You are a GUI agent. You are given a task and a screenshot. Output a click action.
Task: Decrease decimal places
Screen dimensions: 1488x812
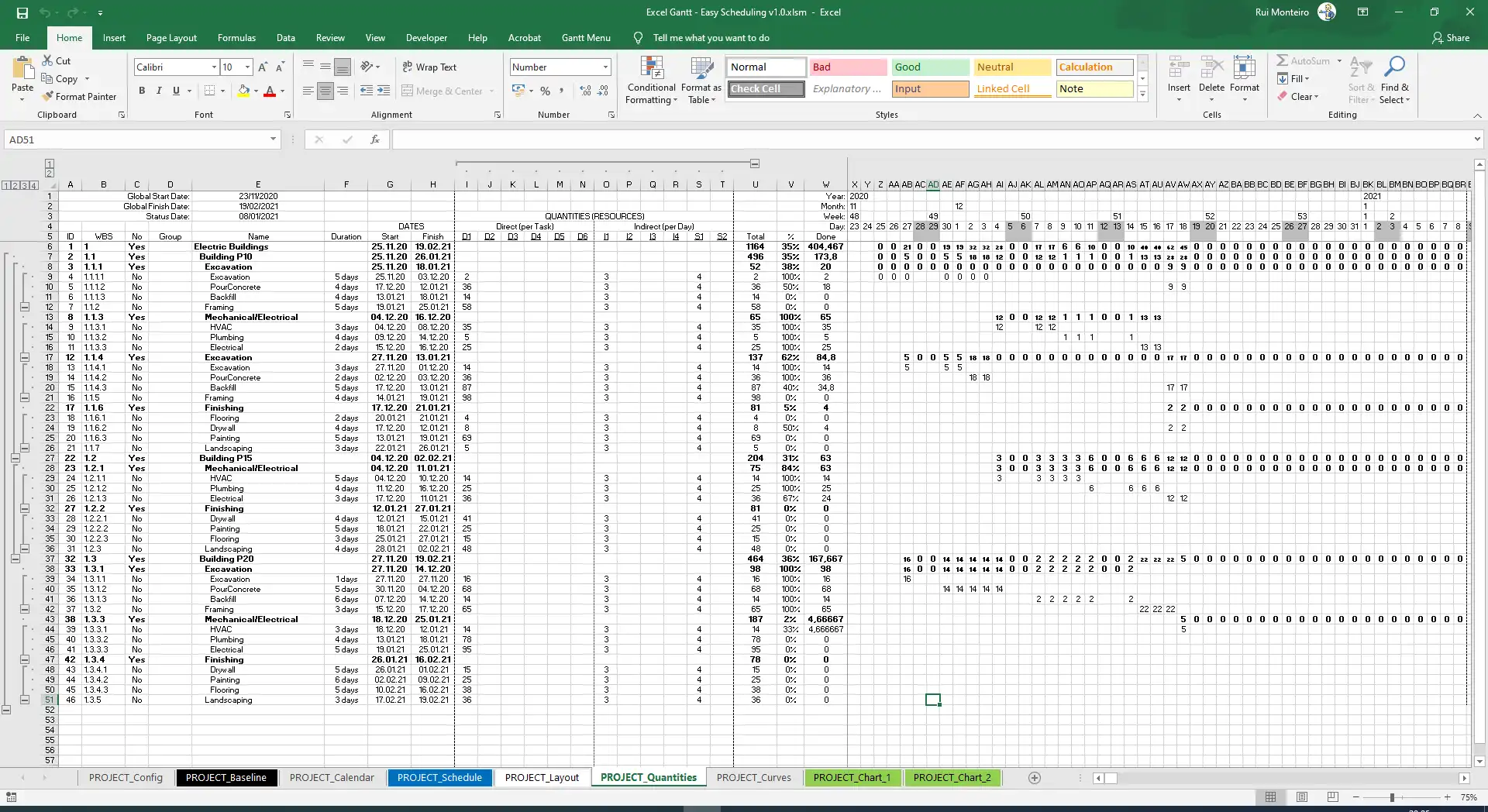coord(603,91)
